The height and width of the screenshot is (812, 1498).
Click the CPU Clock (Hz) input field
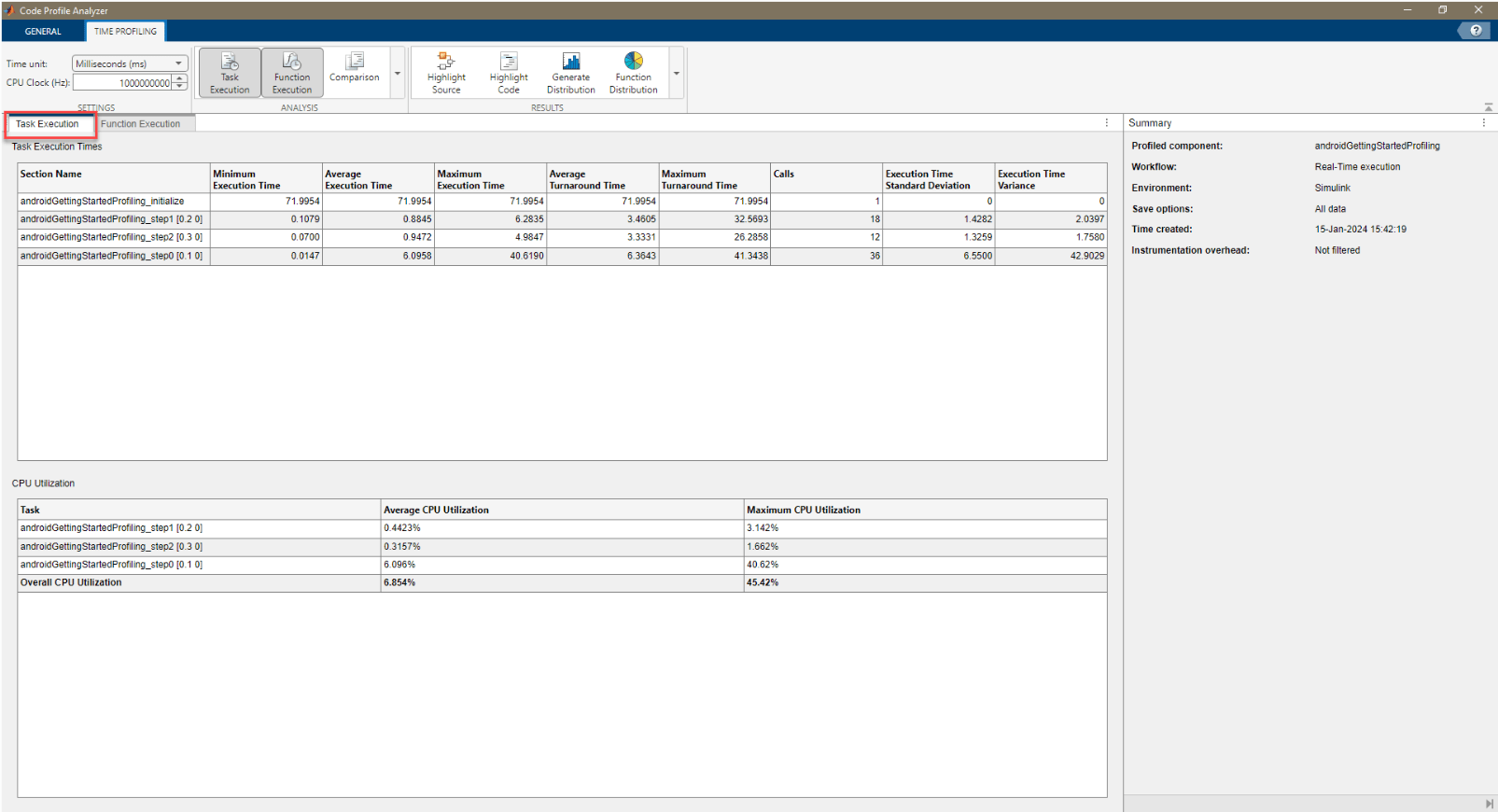coord(122,83)
